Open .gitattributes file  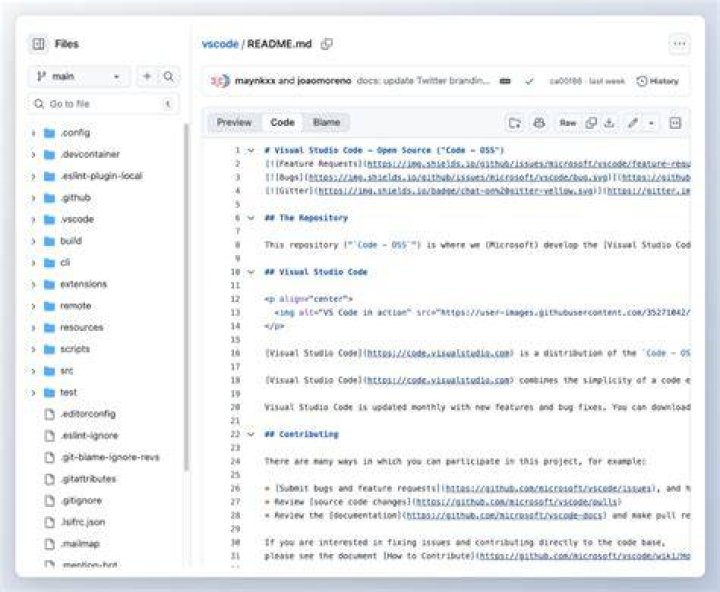pyautogui.click(x=88, y=479)
